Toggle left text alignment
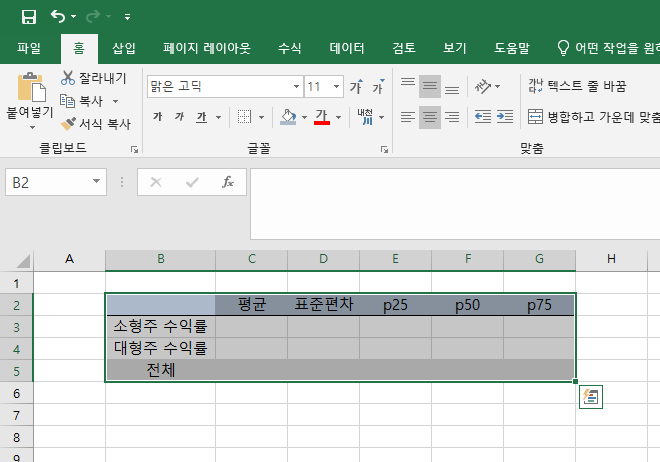The width and height of the screenshot is (660, 462). tap(407, 117)
